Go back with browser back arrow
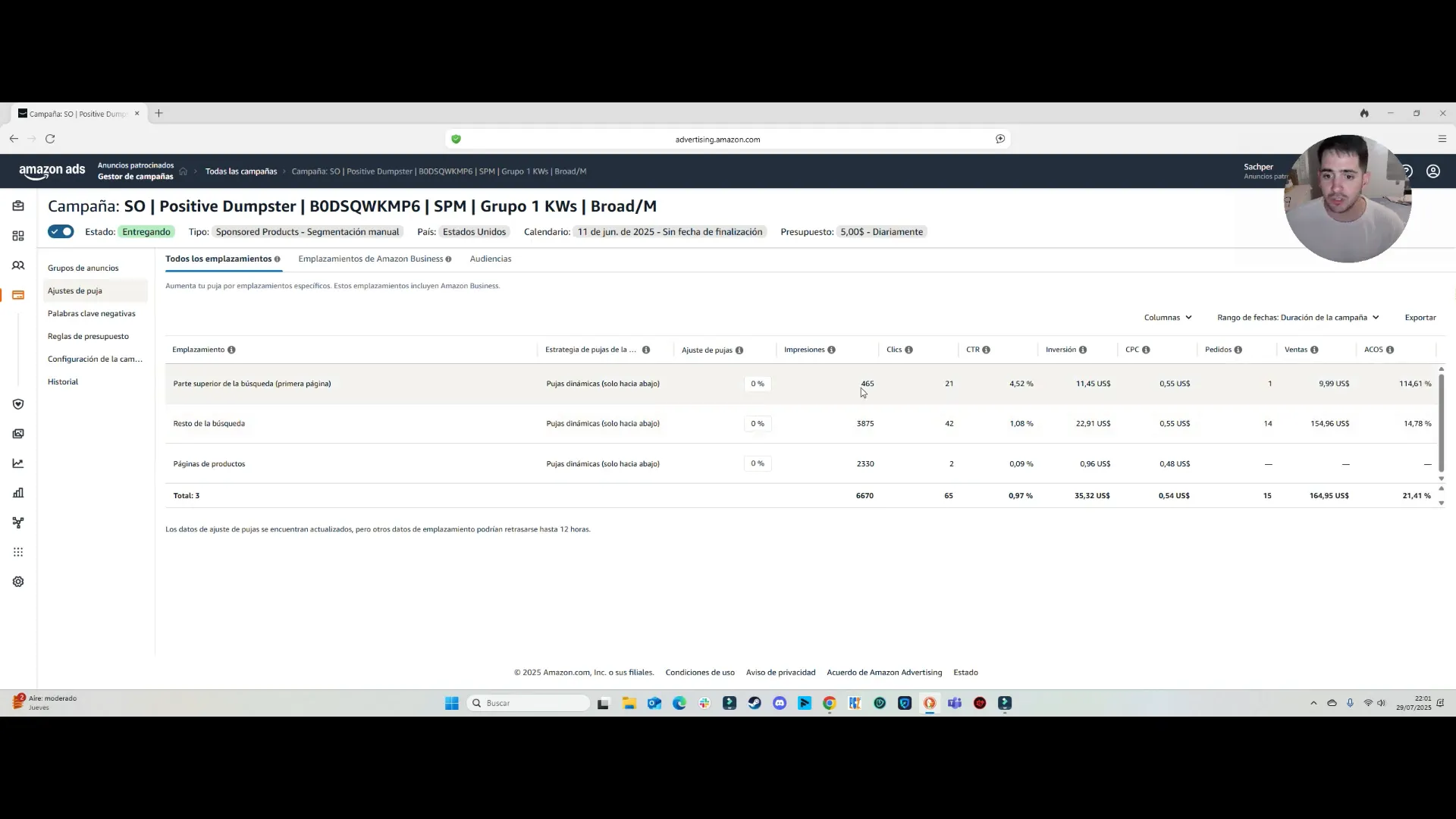Image resolution: width=1456 pixels, height=819 pixels. (x=14, y=139)
